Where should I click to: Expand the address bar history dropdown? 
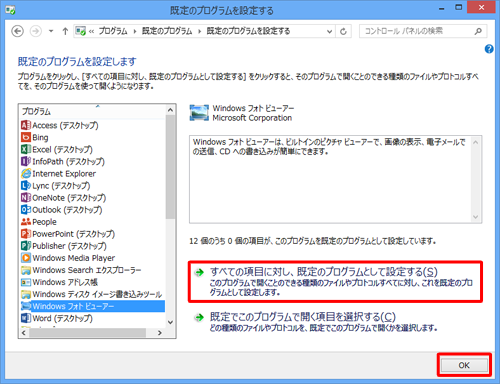click(329, 31)
